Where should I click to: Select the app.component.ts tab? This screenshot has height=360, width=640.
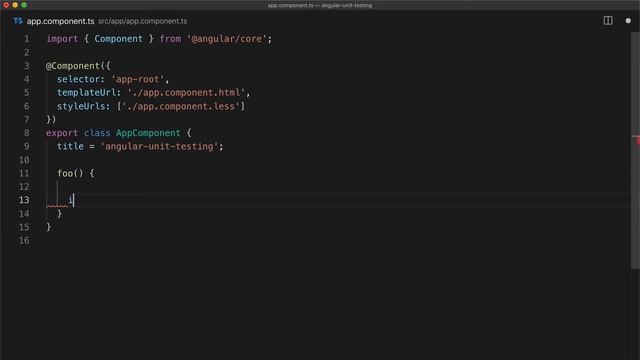click(x=60, y=21)
